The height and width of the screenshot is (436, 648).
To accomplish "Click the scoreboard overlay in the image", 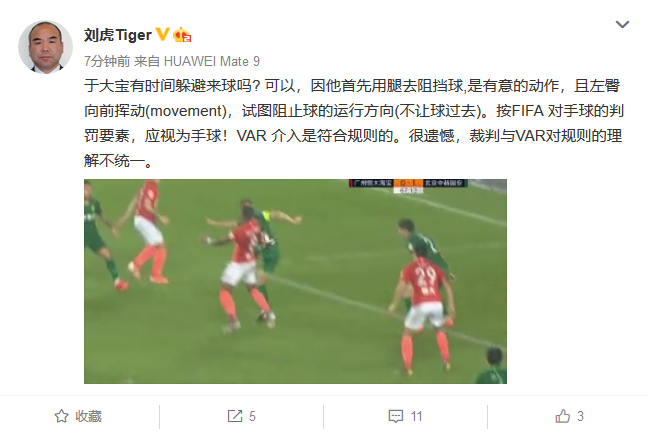I will coord(408,186).
